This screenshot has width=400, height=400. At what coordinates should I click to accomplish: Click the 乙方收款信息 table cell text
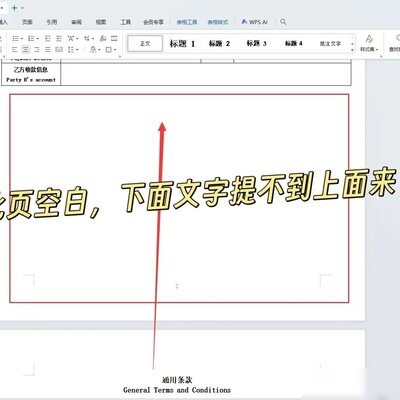31,70
